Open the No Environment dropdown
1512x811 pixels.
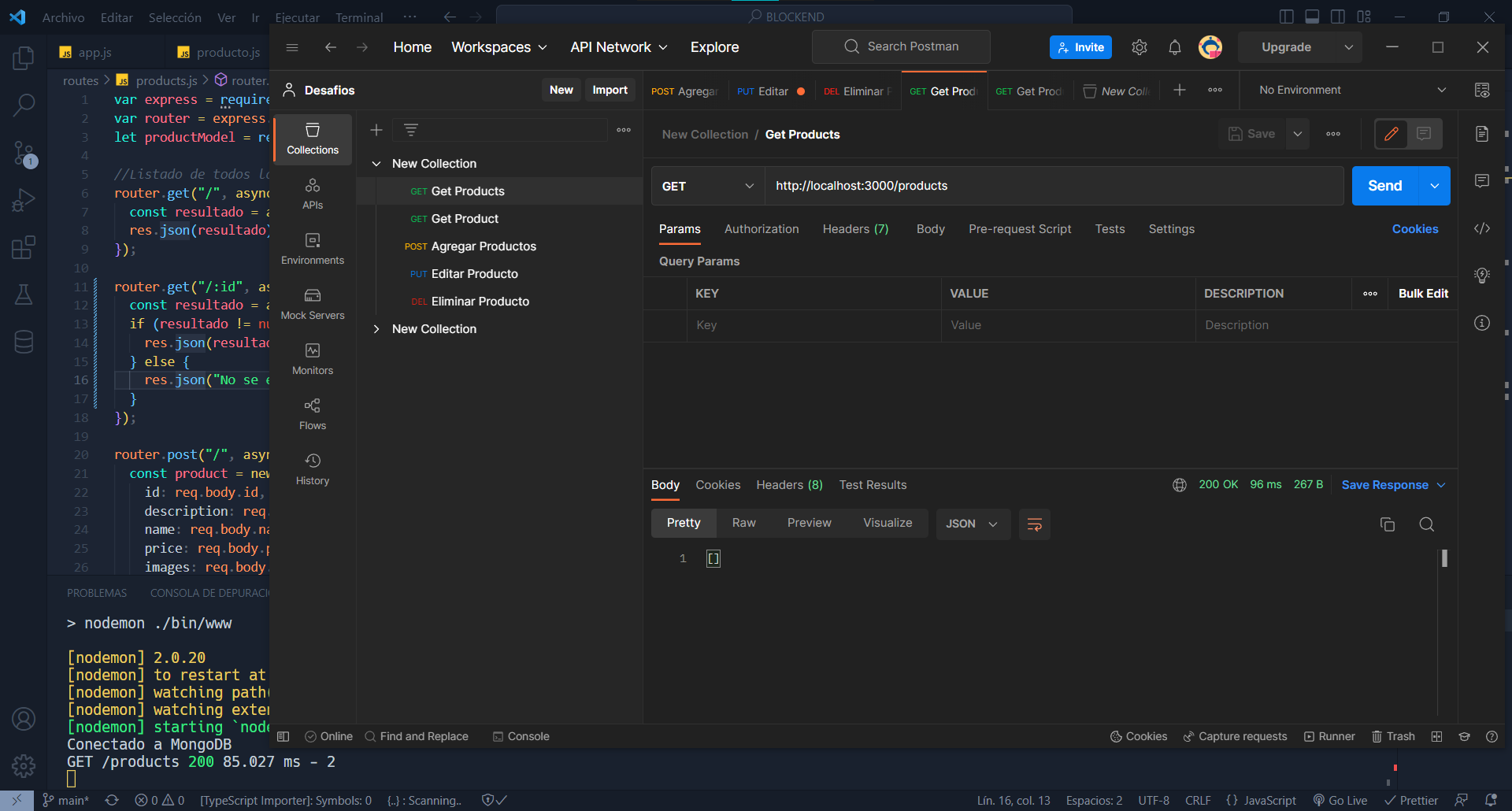(1352, 90)
